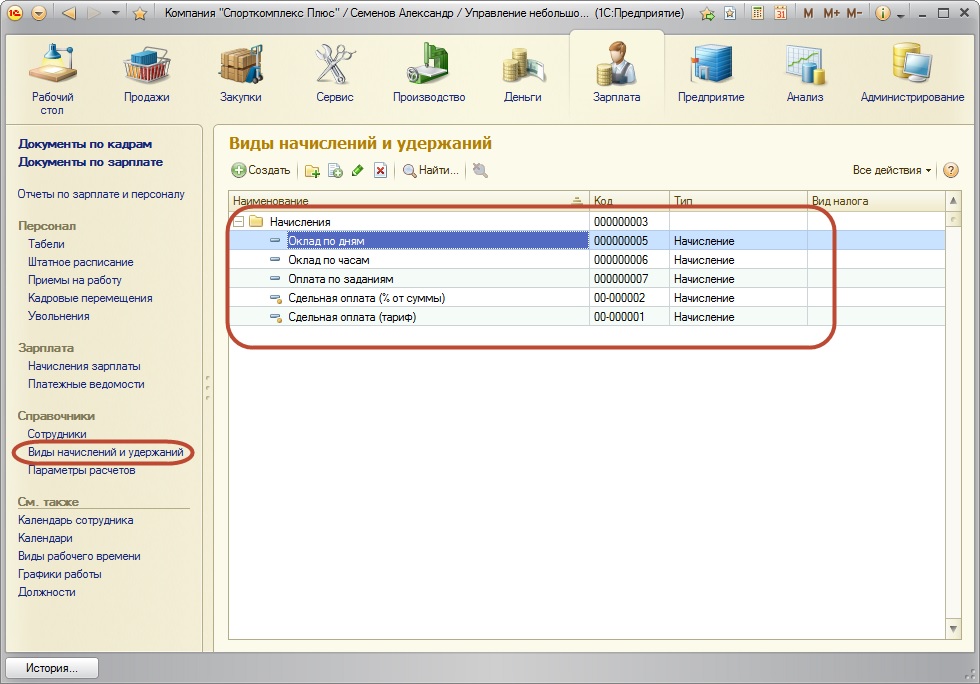Click the Найти search button
The height and width of the screenshot is (684, 980).
[x=431, y=170]
